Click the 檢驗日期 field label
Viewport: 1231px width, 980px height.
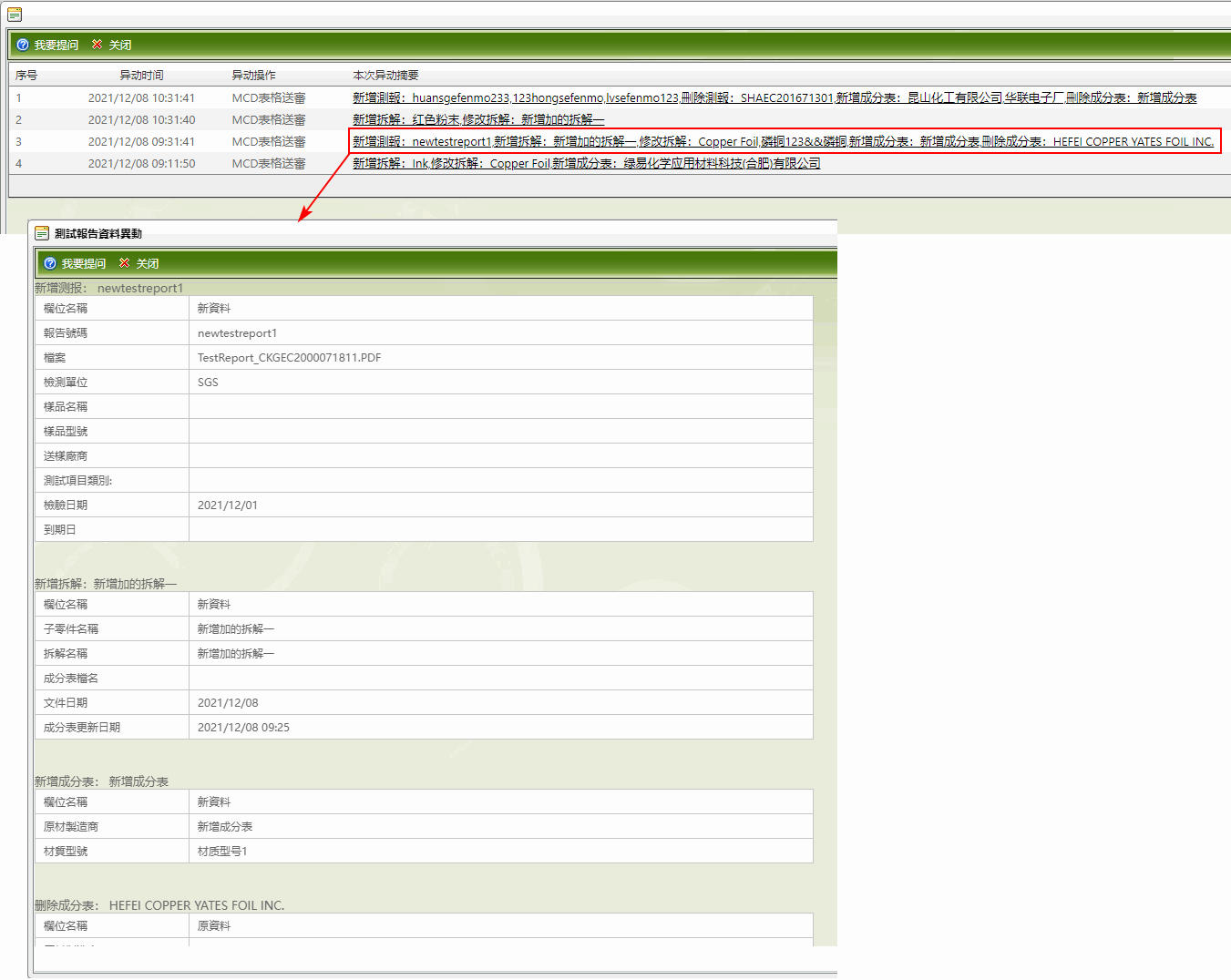coord(66,505)
